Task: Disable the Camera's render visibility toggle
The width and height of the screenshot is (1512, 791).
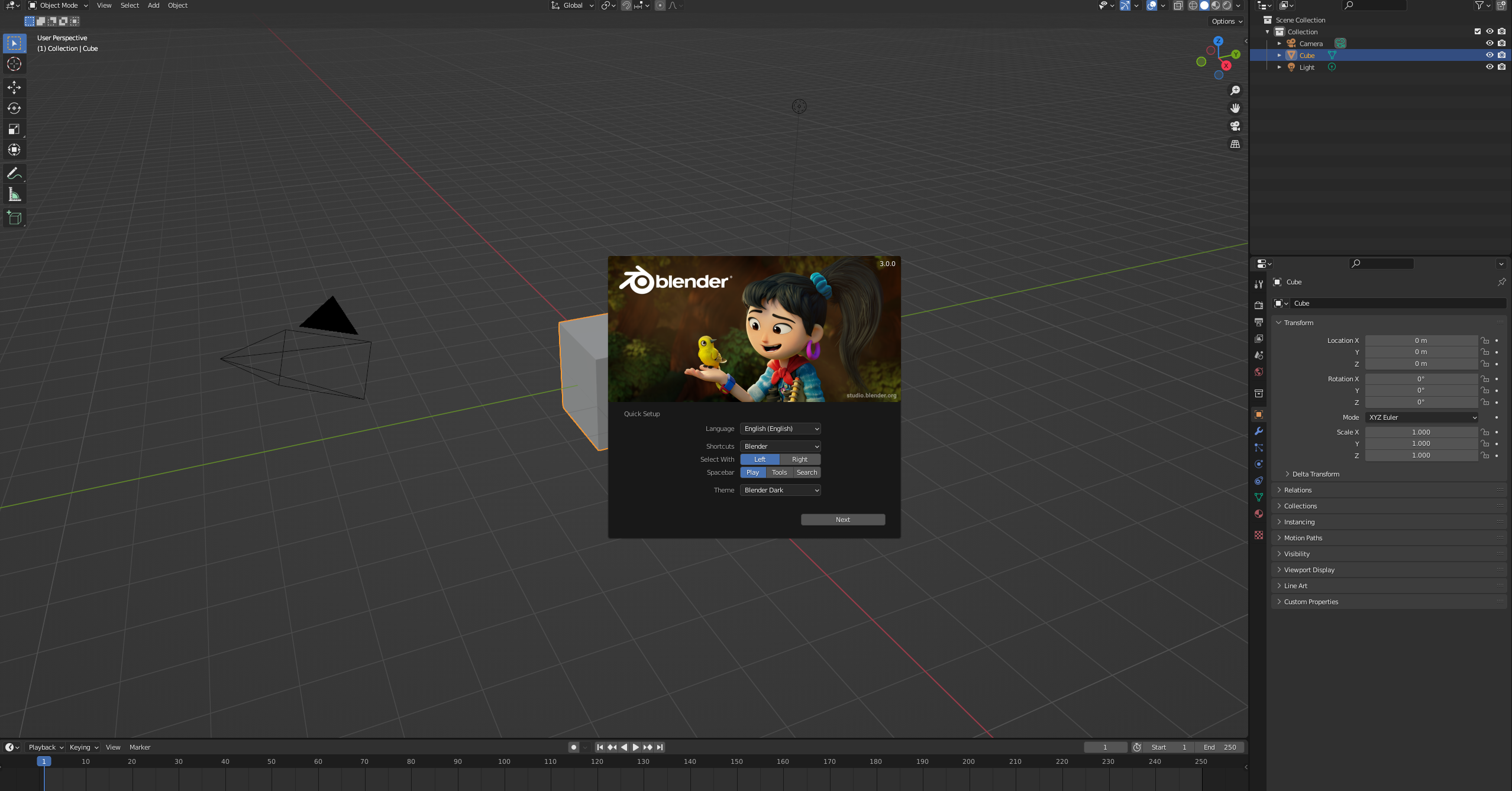Action: (x=1502, y=43)
